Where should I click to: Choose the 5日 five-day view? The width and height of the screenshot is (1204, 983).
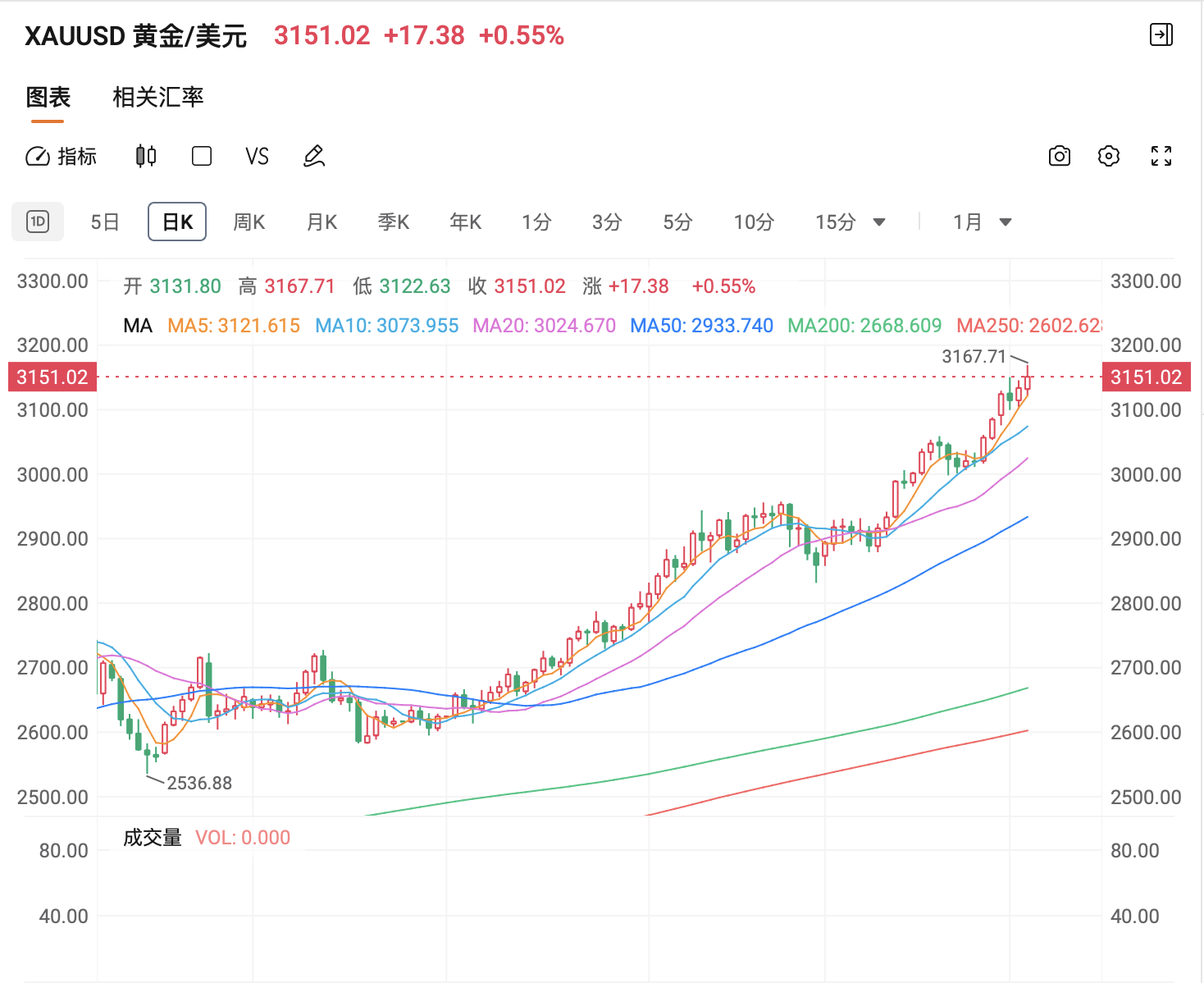coord(105,222)
